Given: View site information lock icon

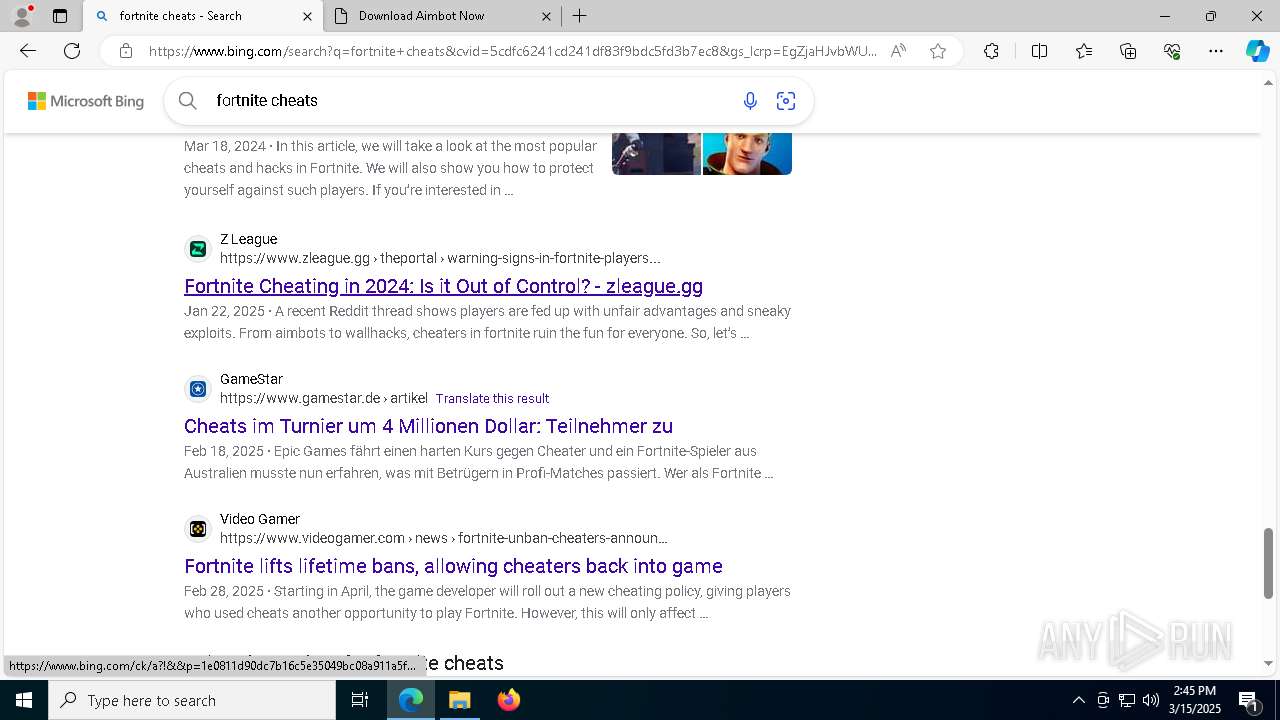Looking at the screenshot, I should pyautogui.click(x=125, y=51).
